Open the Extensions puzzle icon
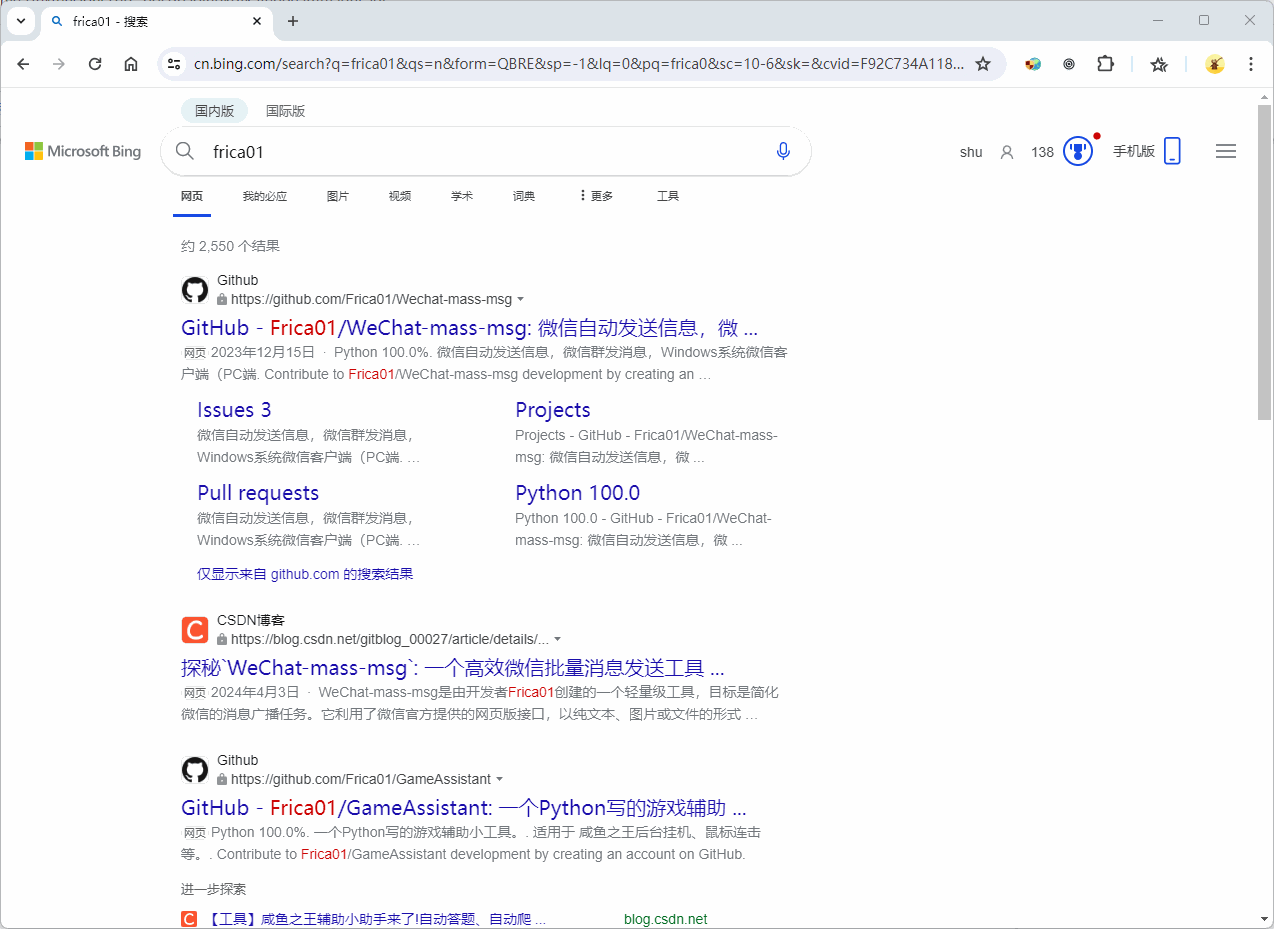Image resolution: width=1274 pixels, height=929 pixels. pos(1105,64)
